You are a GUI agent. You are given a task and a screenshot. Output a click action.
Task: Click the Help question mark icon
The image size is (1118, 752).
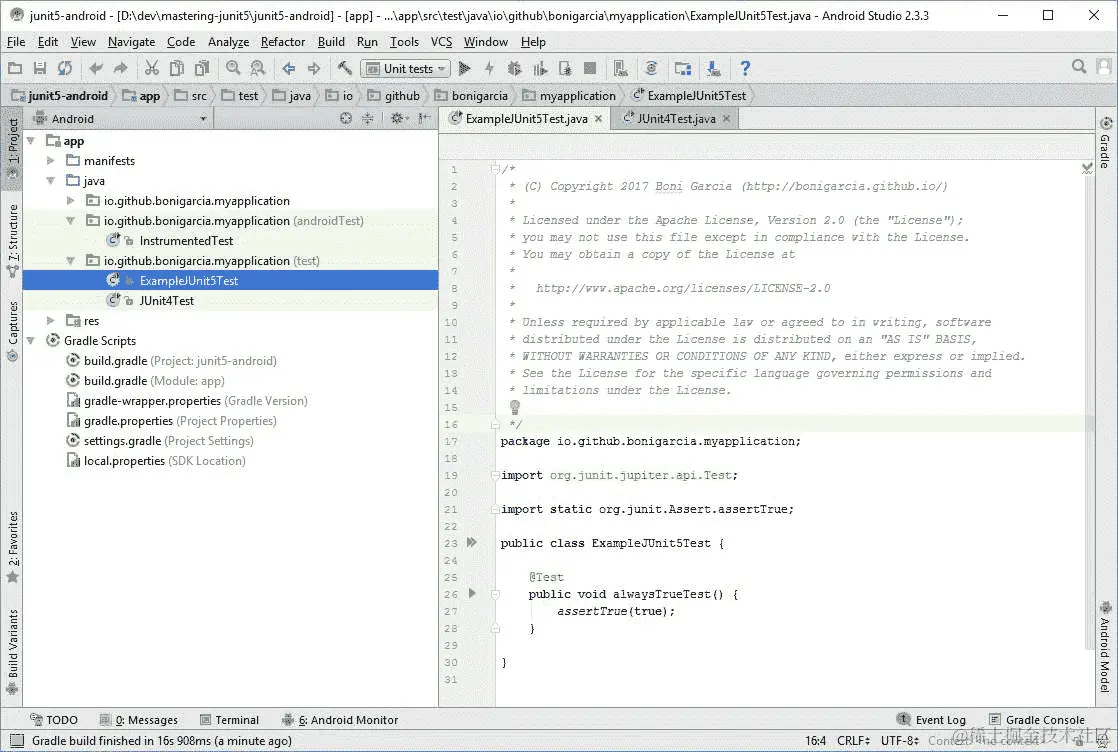click(x=745, y=68)
